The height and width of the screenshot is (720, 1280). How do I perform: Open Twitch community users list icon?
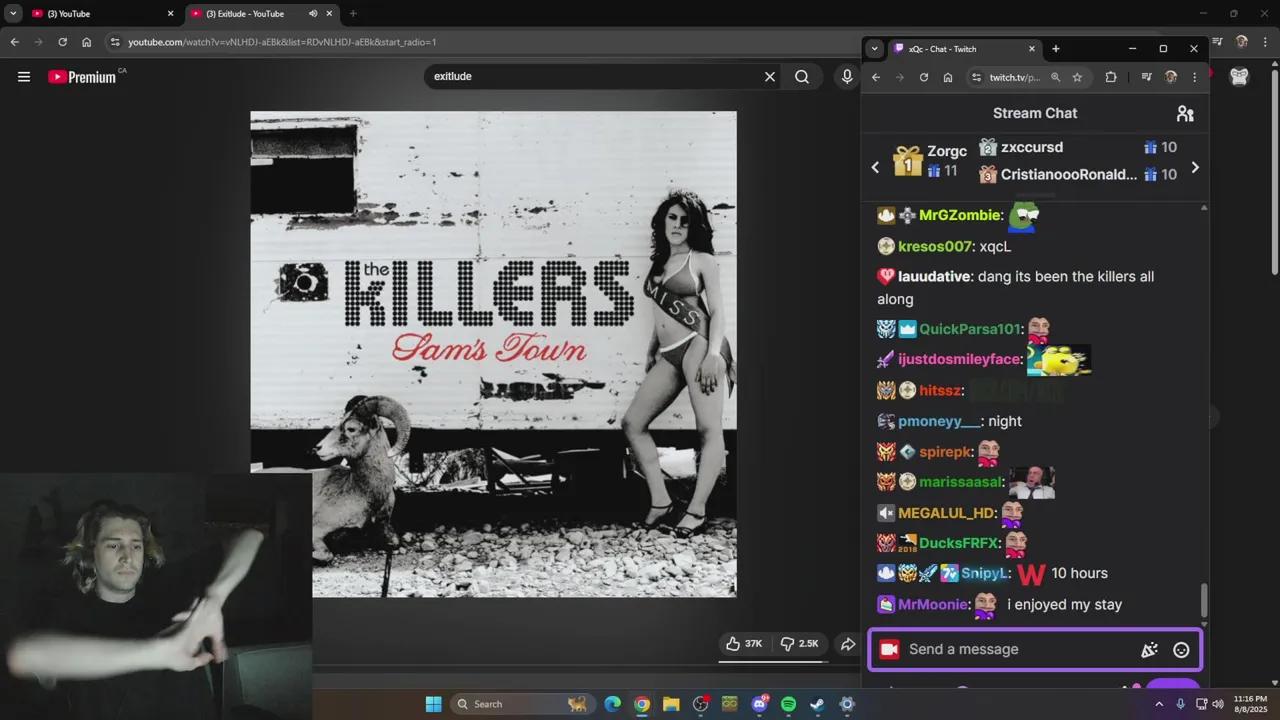click(1185, 113)
